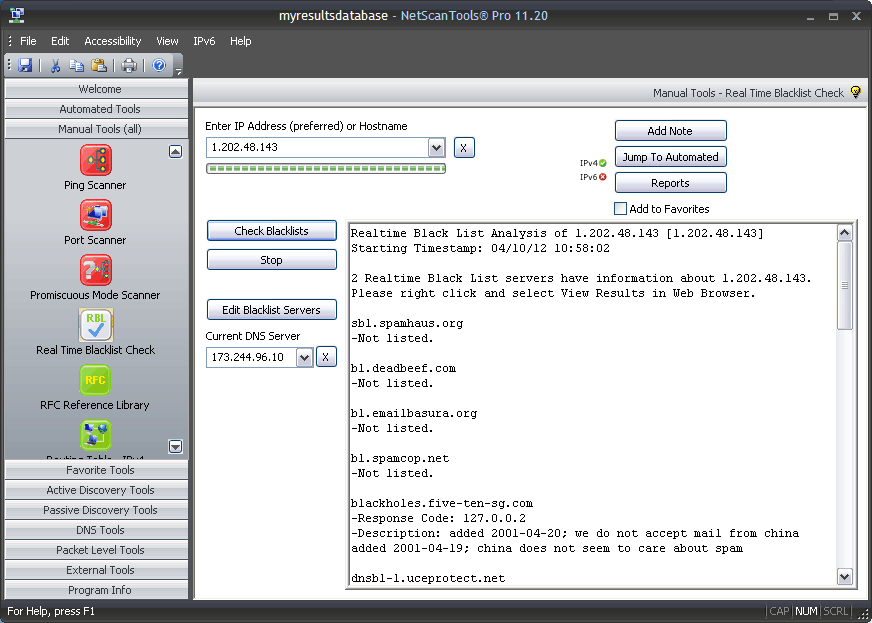Viewport: 872px width, 623px height.
Task: Collapse the Manual Tools (all) section
Action: click(97, 129)
